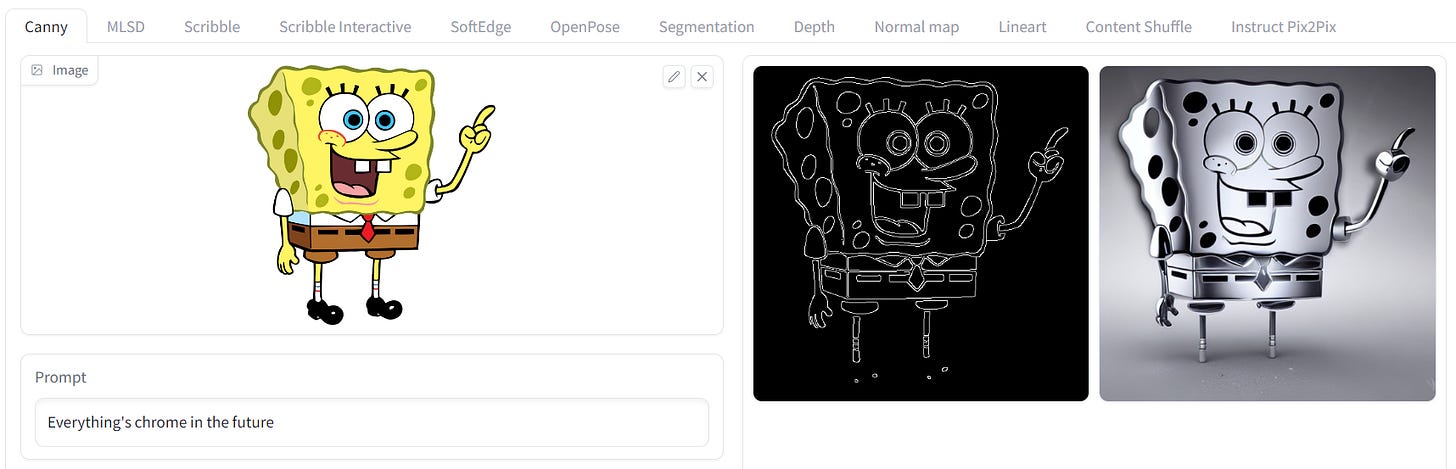
Task: Switch to the Depth tab
Action: pos(814,27)
